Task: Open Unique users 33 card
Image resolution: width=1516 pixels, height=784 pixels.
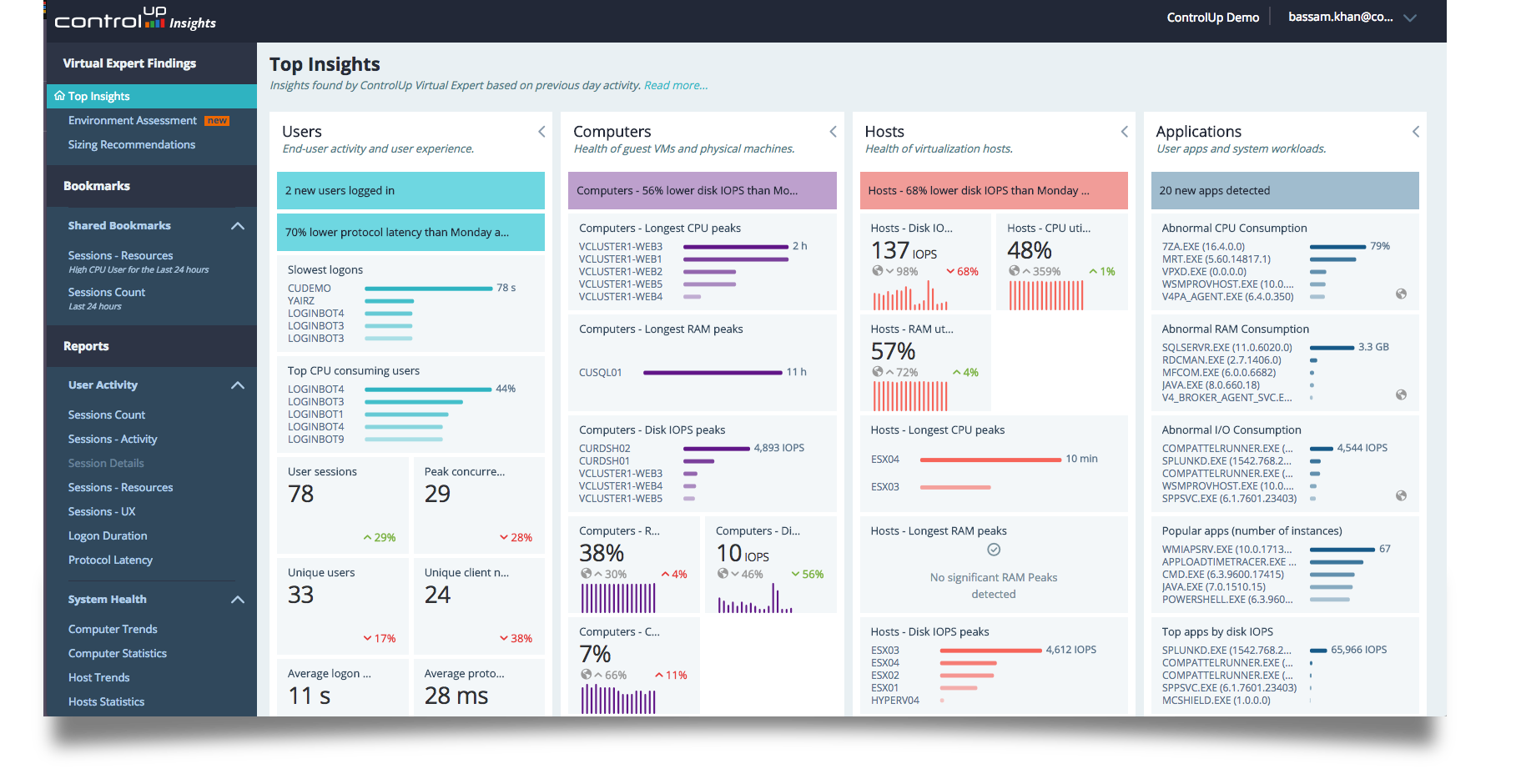Action: pos(343,606)
